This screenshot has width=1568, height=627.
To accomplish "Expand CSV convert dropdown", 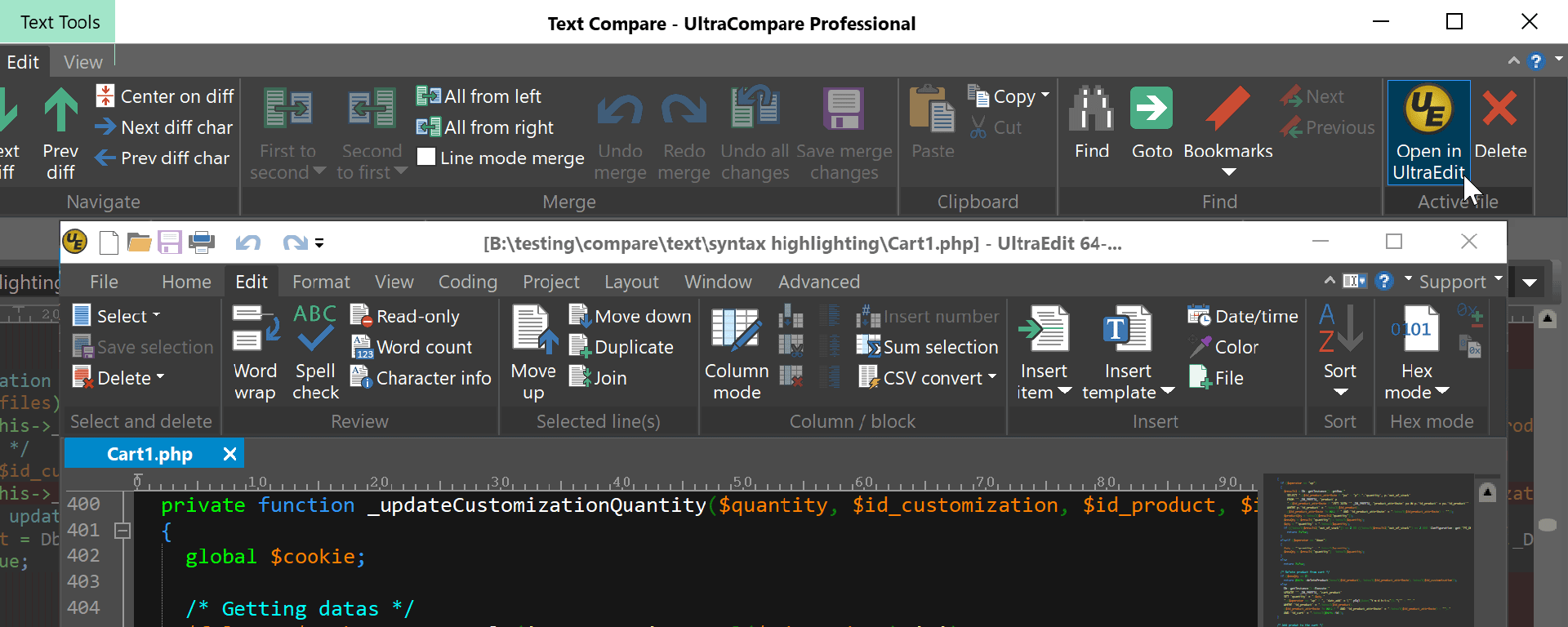I will [992, 376].
